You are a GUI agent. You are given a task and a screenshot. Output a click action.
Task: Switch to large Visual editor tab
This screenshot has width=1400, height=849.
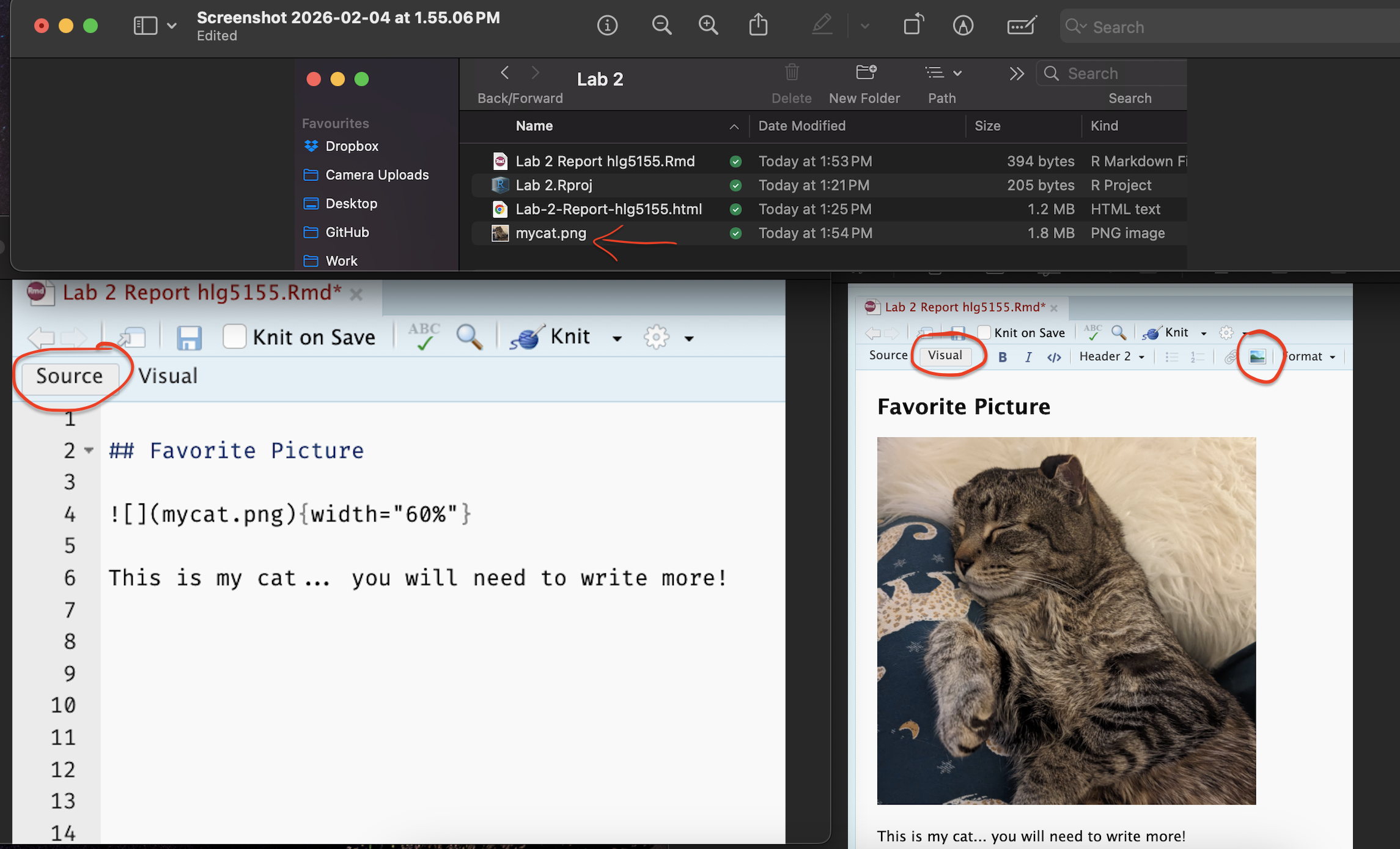tap(168, 376)
